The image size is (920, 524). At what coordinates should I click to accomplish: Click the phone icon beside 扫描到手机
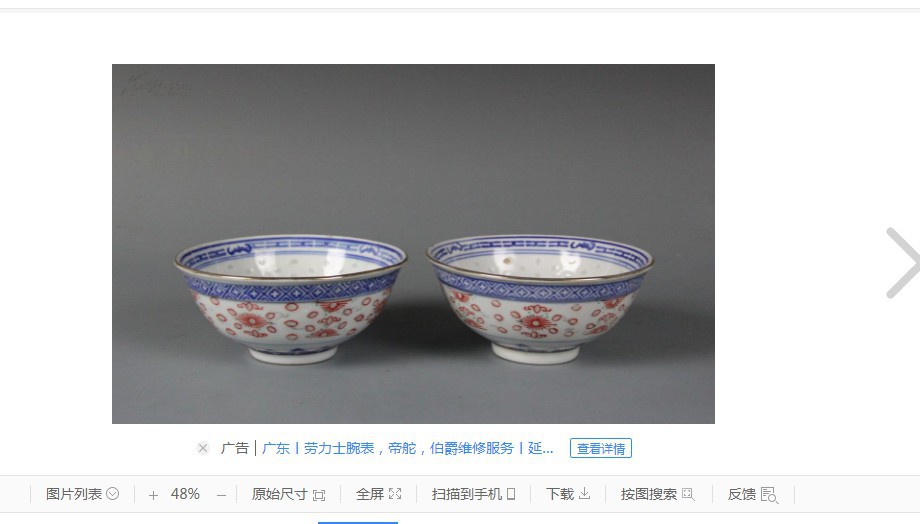pyautogui.click(x=511, y=494)
